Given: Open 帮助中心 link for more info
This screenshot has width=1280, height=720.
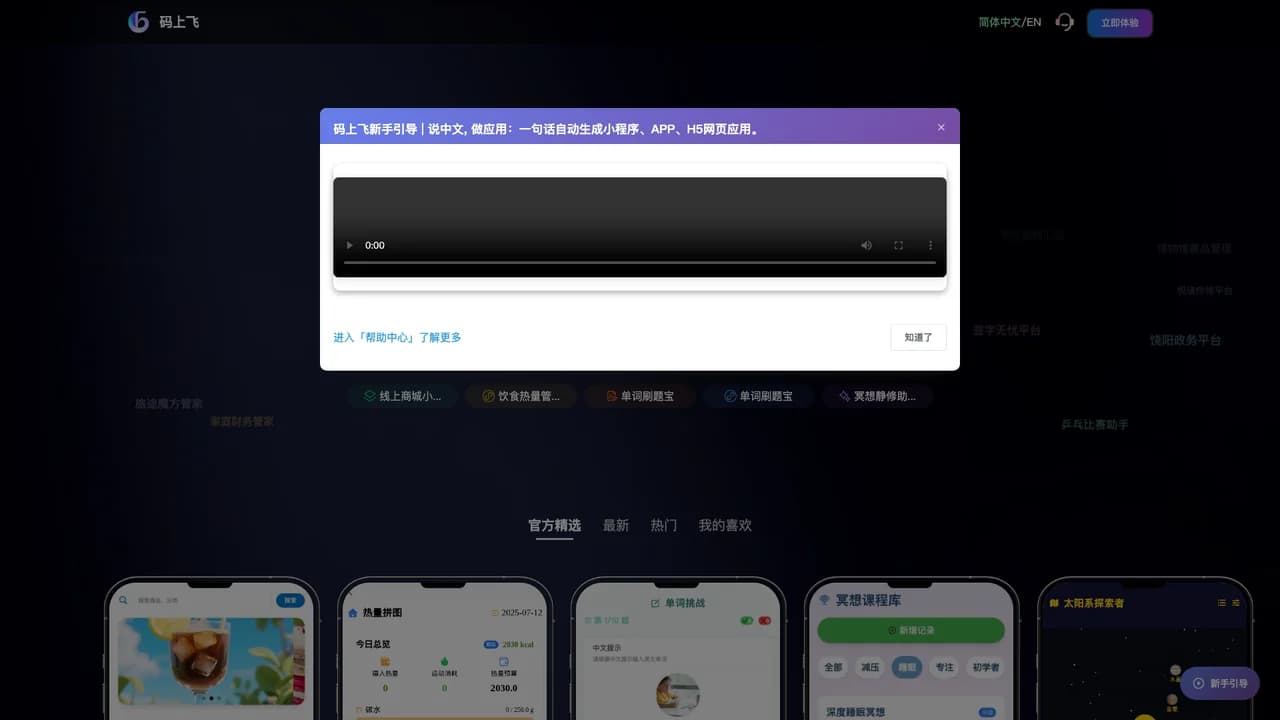Looking at the screenshot, I should 397,338.
